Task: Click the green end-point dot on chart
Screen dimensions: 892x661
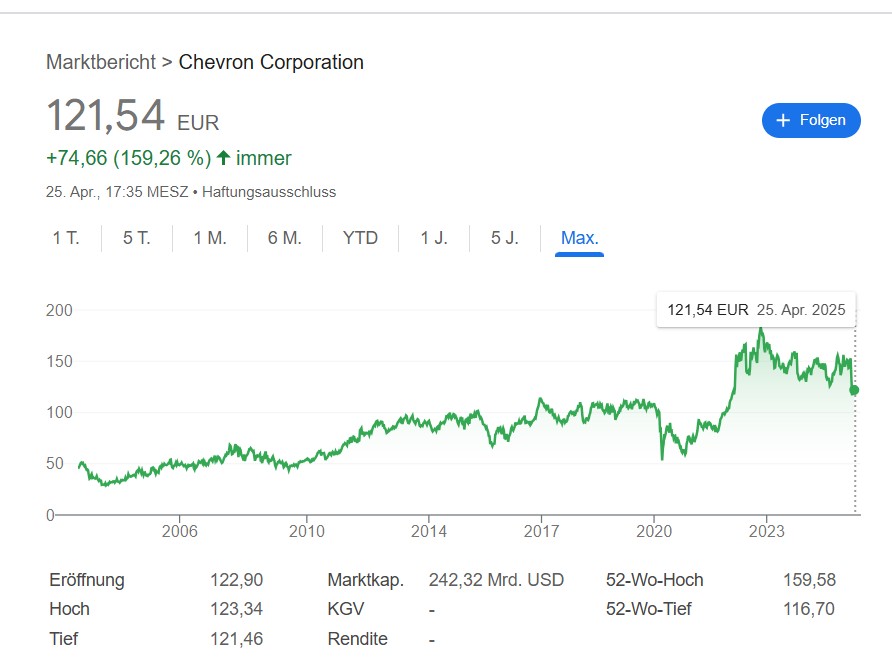Action: pyautogui.click(x=854, y=390)
